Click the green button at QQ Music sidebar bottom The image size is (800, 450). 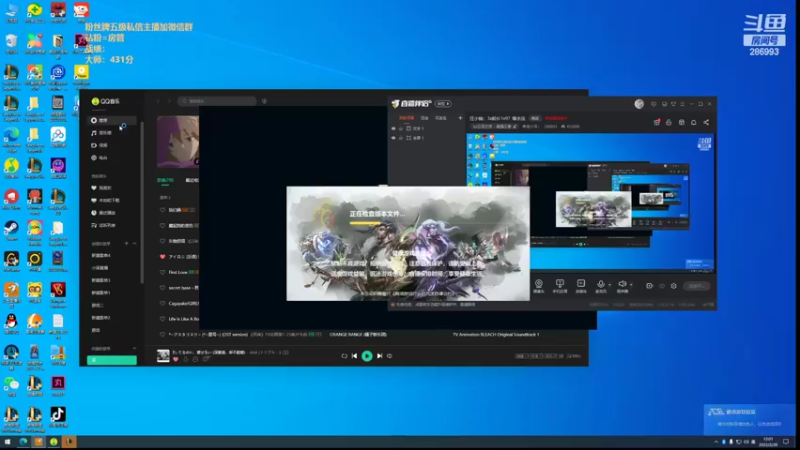[112, 360]
